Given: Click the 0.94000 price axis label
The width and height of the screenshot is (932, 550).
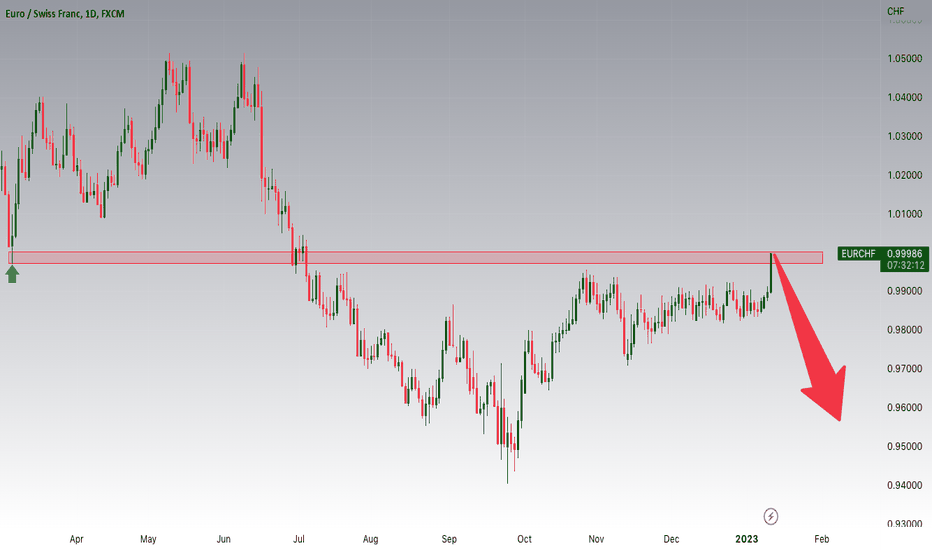Looking at the screenshot, I should click(x=905, y=485).
